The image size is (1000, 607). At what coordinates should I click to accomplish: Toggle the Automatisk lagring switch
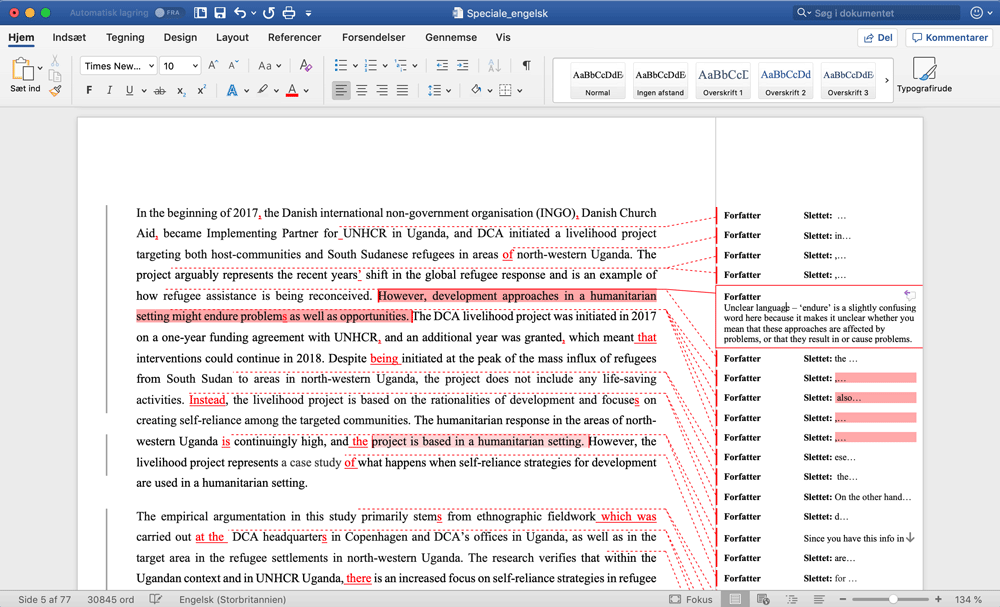pos(168,13)
